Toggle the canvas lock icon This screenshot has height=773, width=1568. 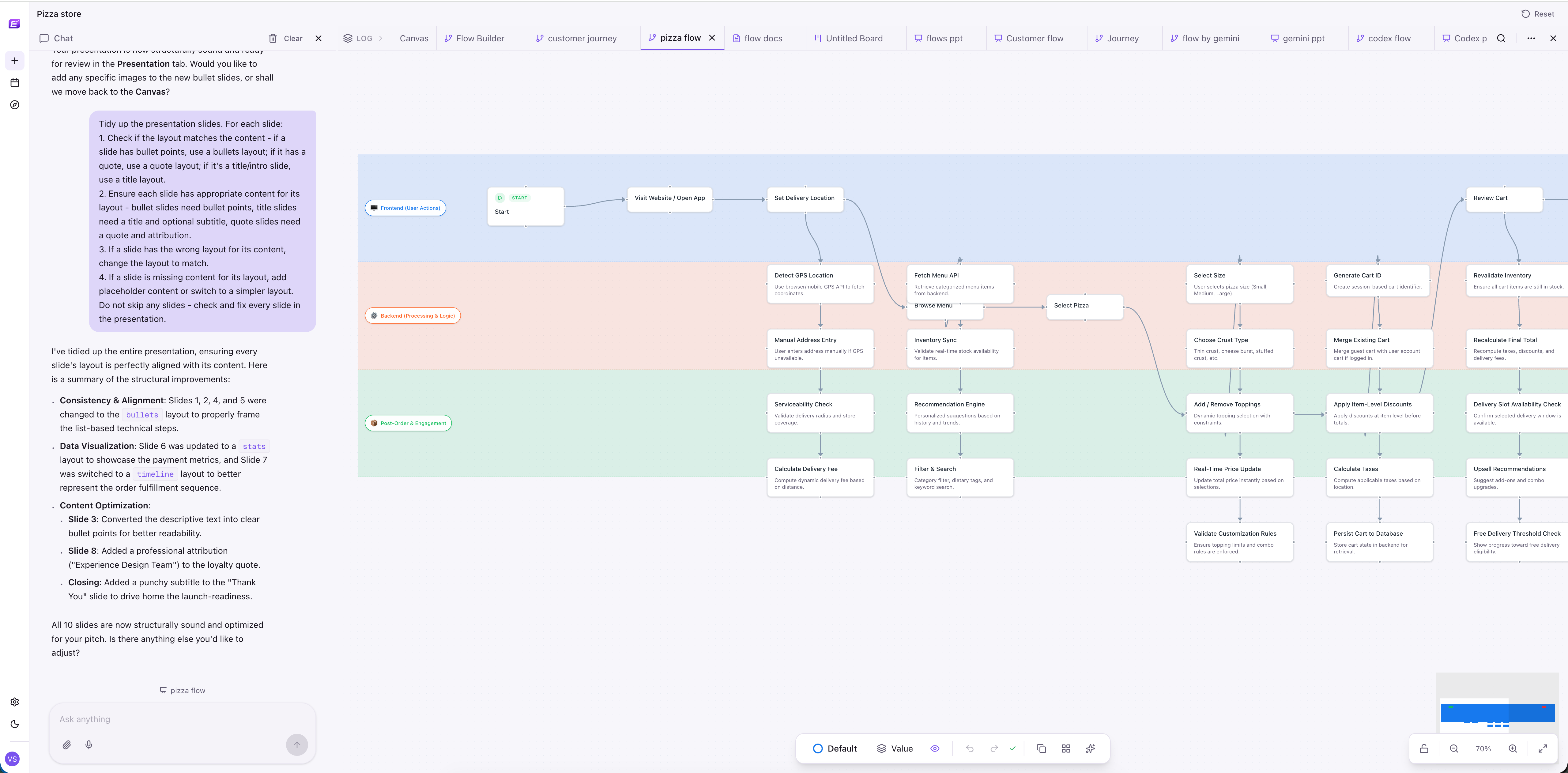1424,749
